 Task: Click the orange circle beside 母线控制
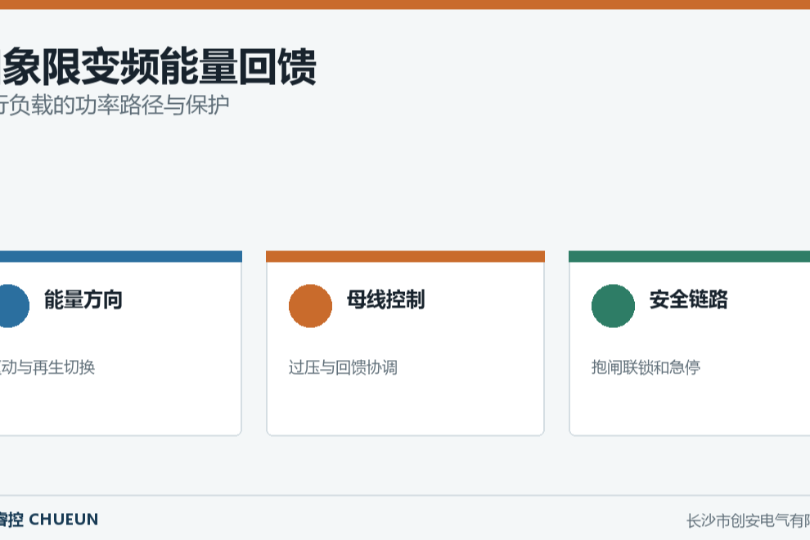point(310,306)
